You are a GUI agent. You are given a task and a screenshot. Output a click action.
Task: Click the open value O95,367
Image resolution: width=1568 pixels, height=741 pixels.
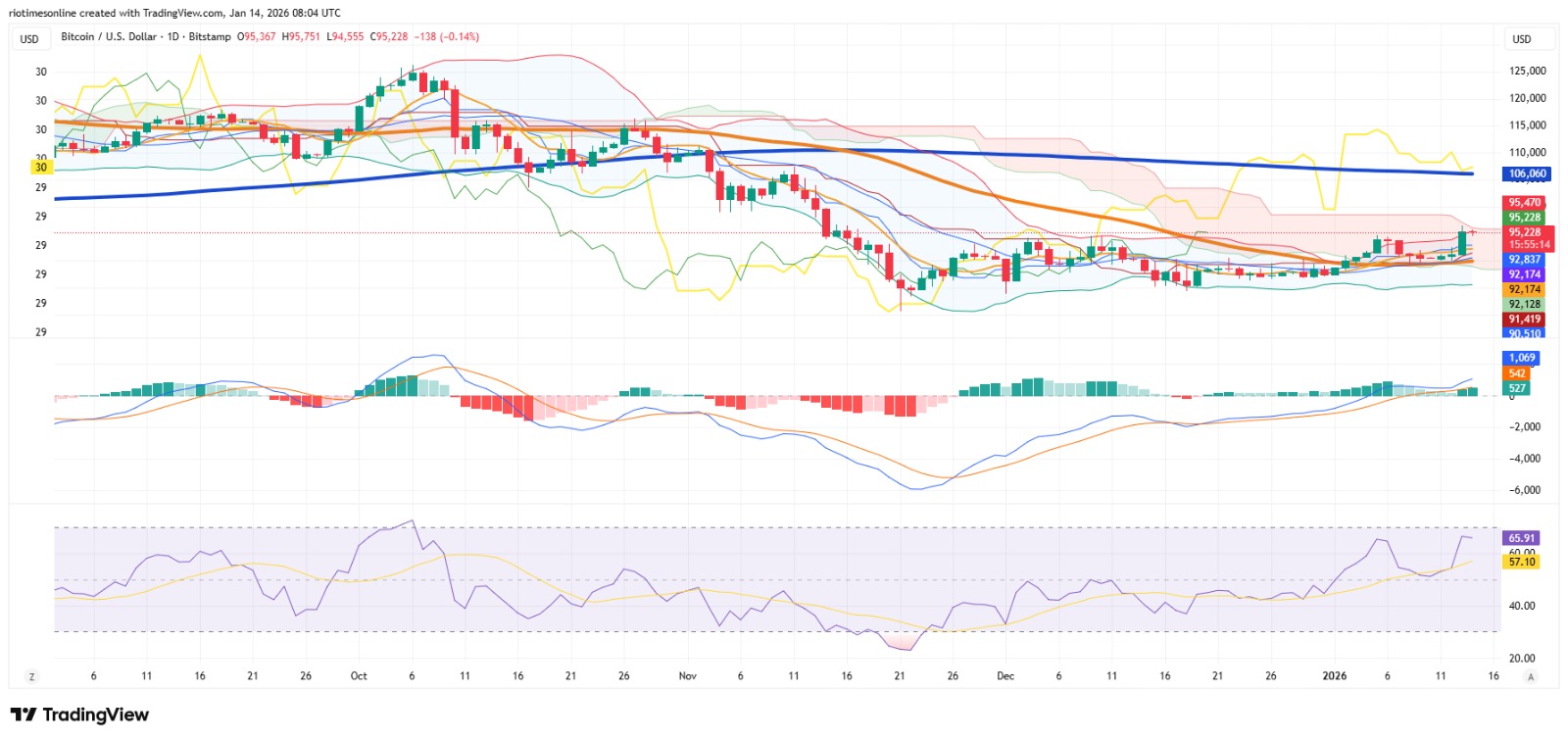point(257,36)
